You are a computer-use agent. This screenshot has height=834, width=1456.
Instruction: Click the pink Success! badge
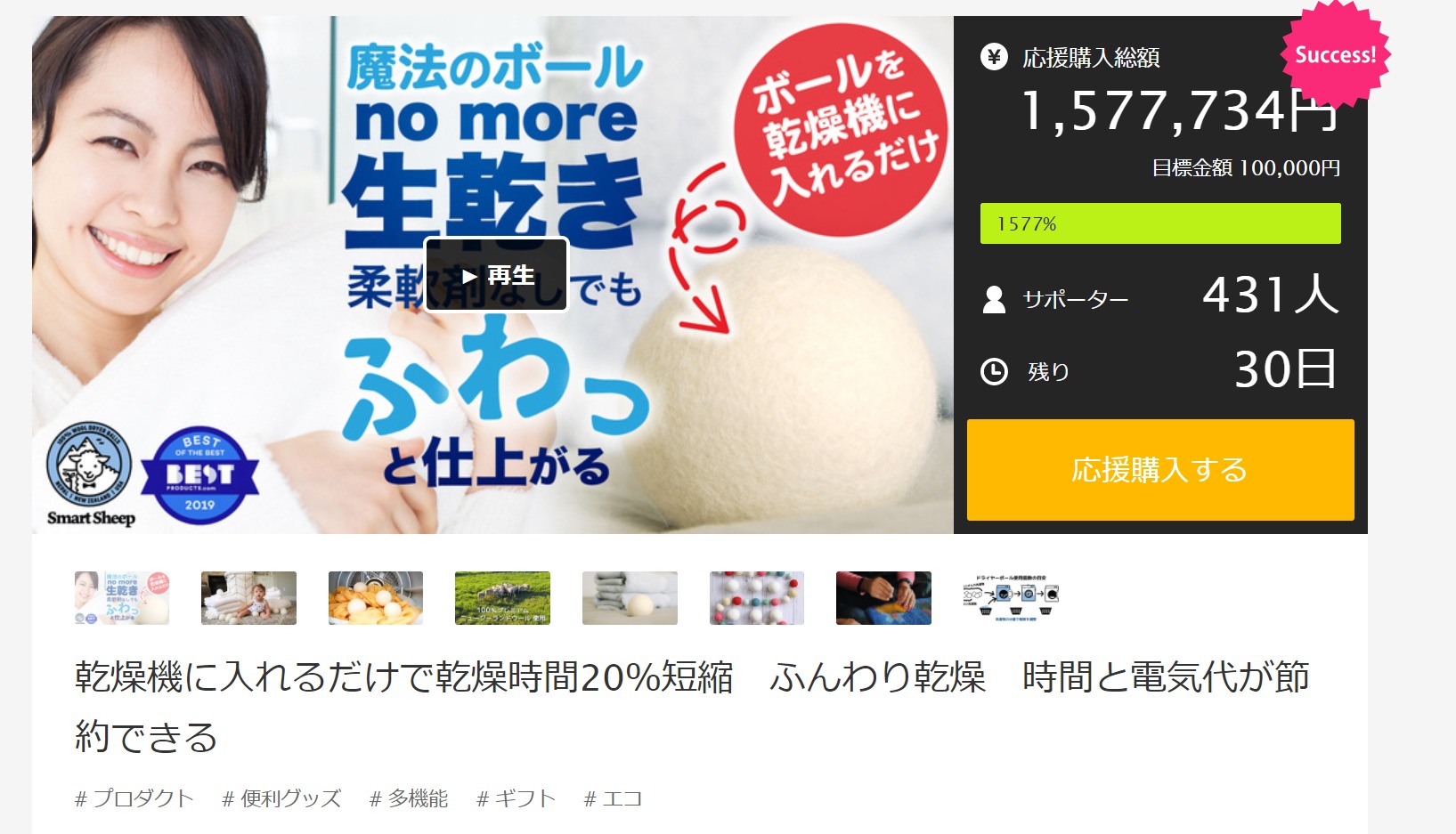click(1335, 54)
